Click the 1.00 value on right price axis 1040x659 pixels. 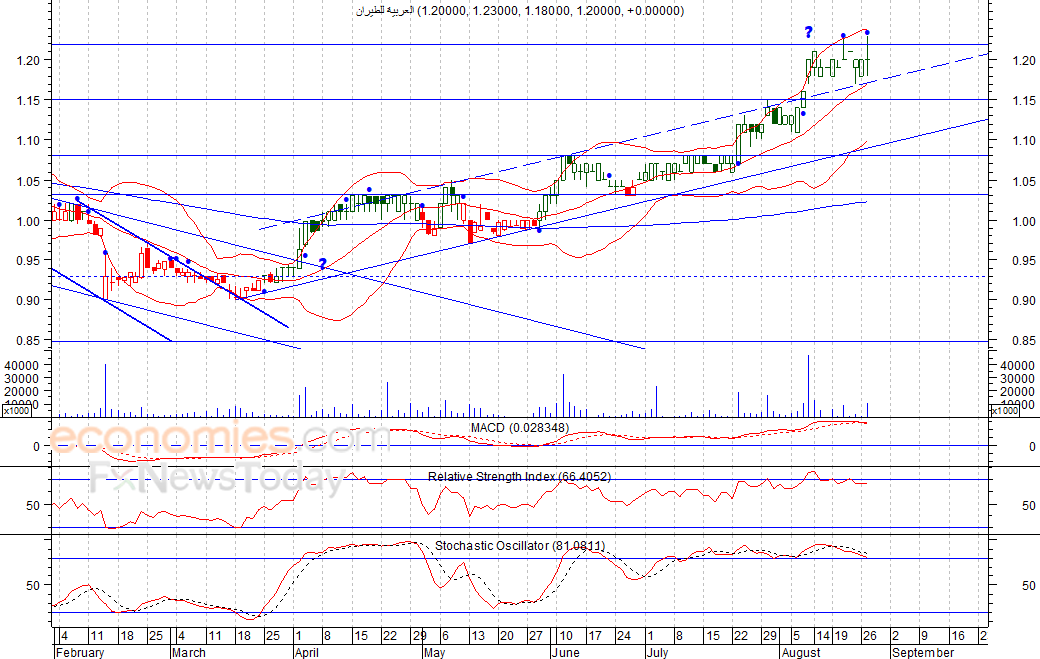[1024, 221]
